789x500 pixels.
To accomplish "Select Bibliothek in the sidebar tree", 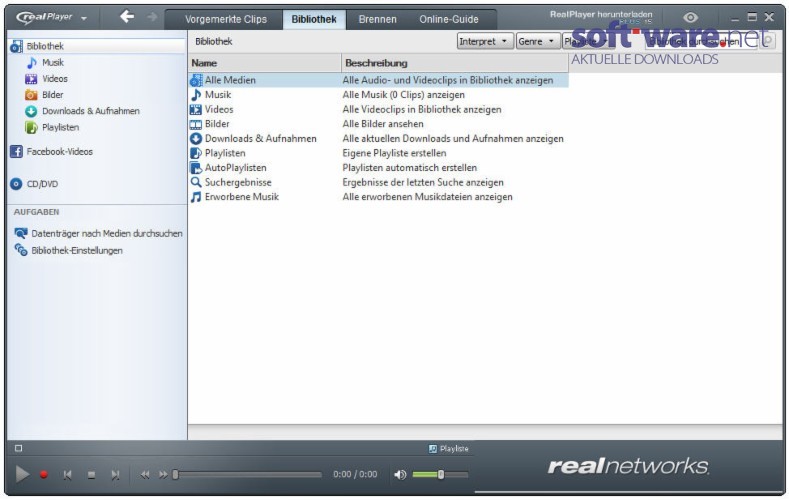I will (98, 46).
